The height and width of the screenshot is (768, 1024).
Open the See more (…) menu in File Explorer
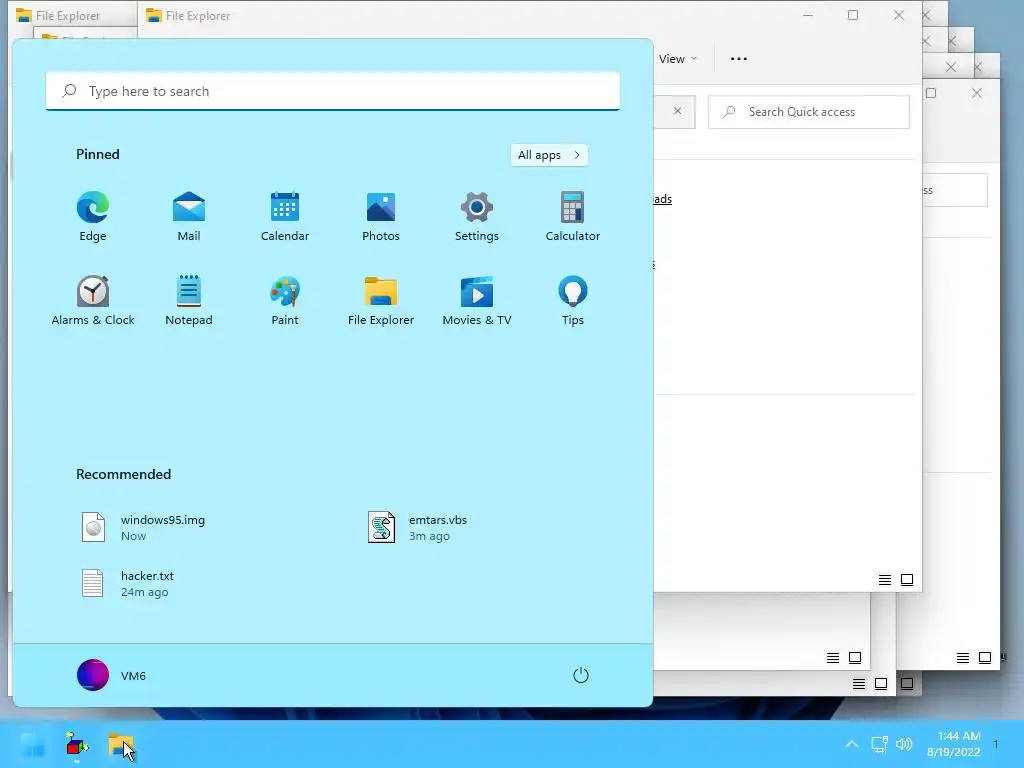pos(739,59)
